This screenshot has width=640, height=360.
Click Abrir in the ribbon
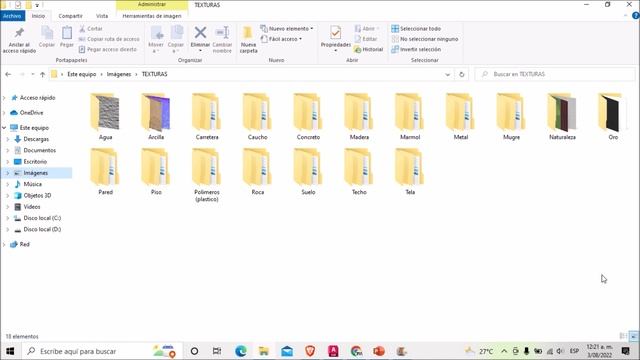click(x=367, y=29)
